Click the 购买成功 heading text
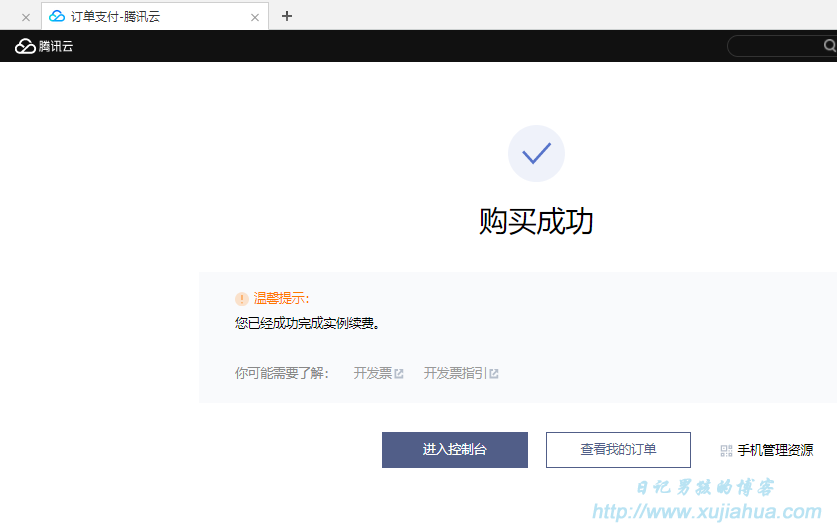Screen dimensions: 837x525 coord(536,221)
